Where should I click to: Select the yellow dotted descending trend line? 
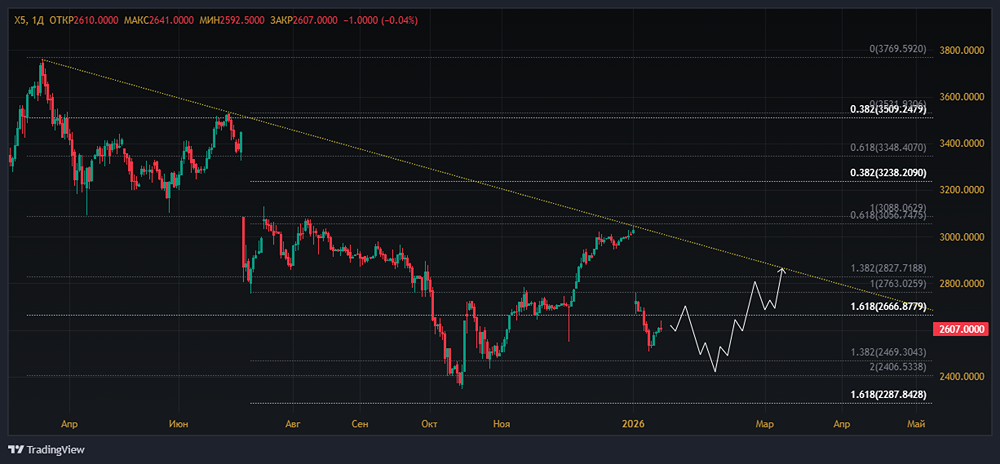(x=485, y=186)
